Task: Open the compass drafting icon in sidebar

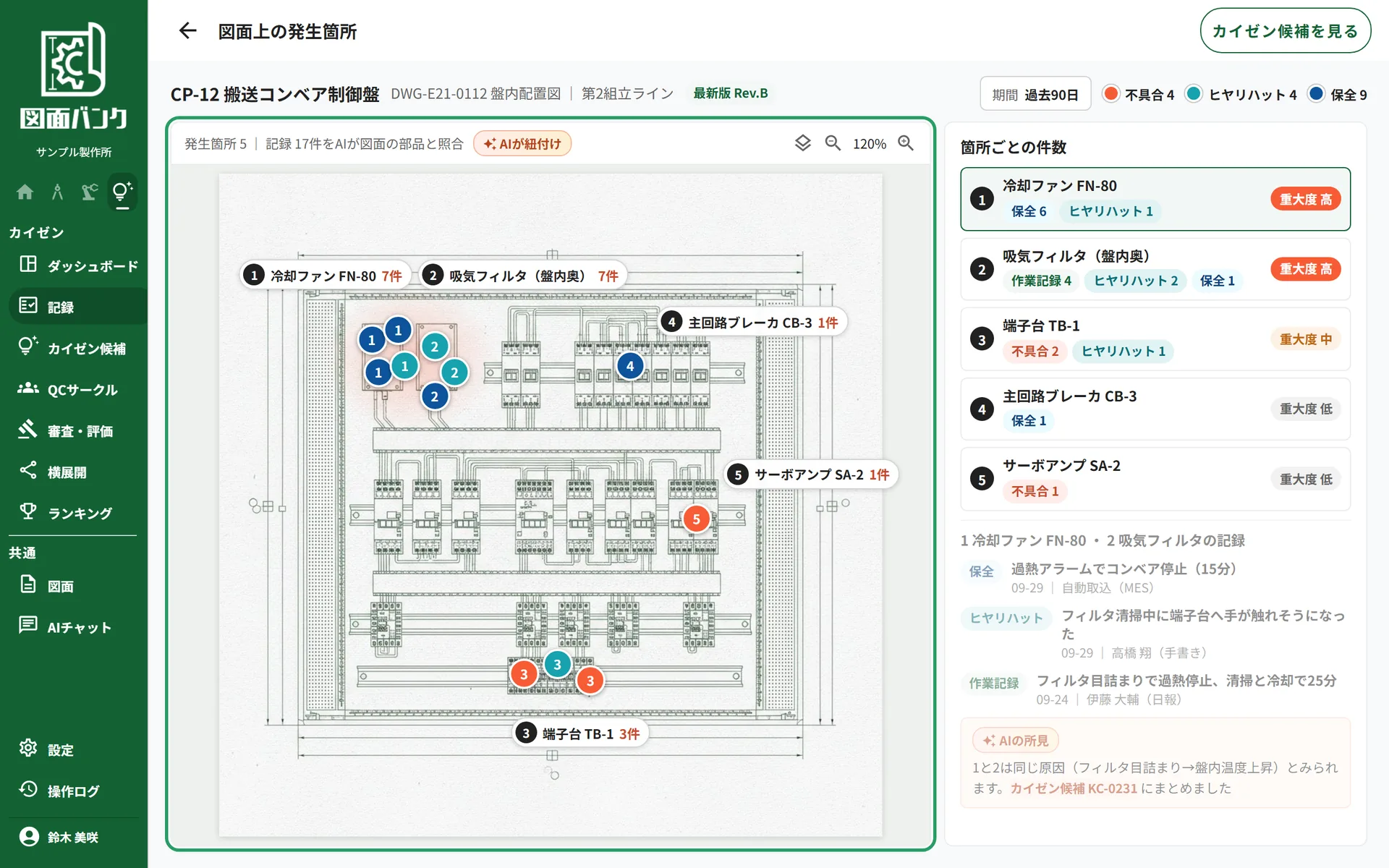Action: pyautogui.click(x=57, y=192)
